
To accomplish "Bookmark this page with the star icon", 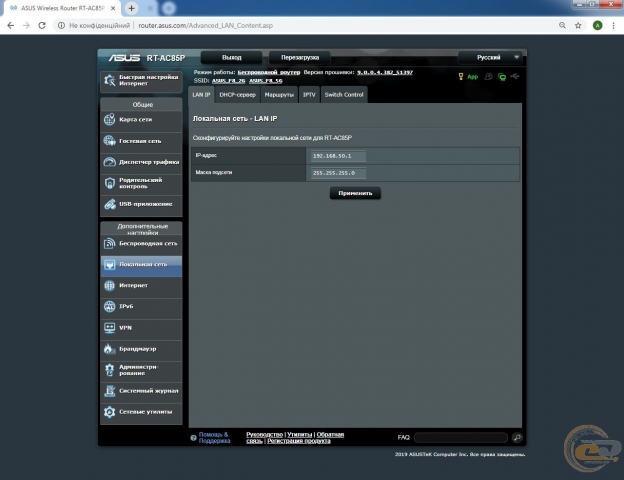I will pyautogui.click(x=579, y=25).
